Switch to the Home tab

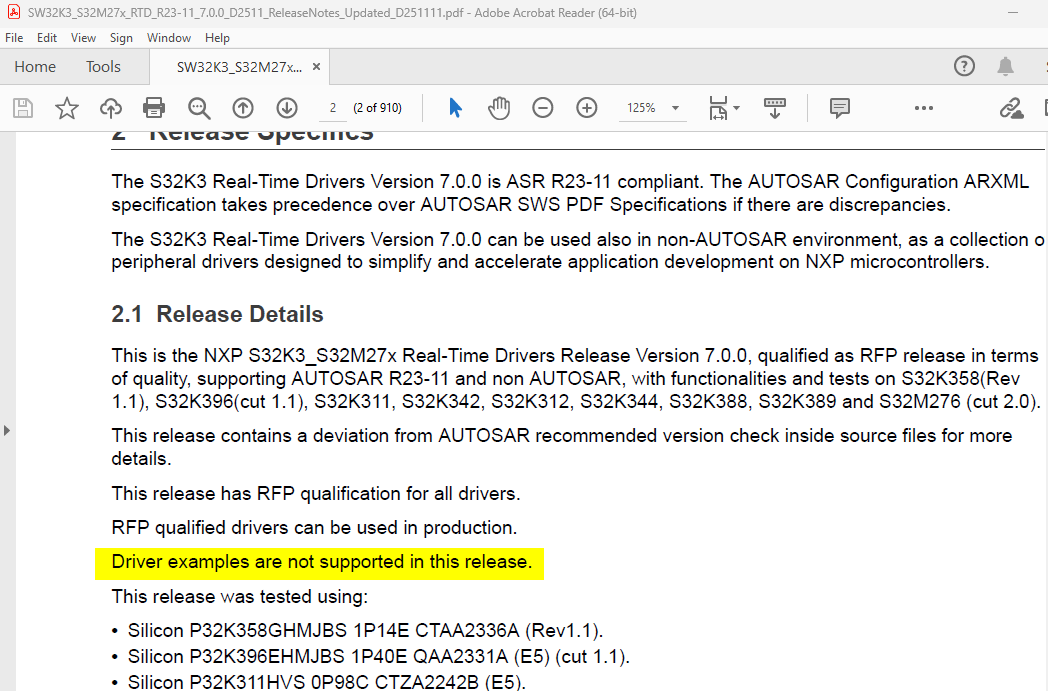tap(35, 66)
